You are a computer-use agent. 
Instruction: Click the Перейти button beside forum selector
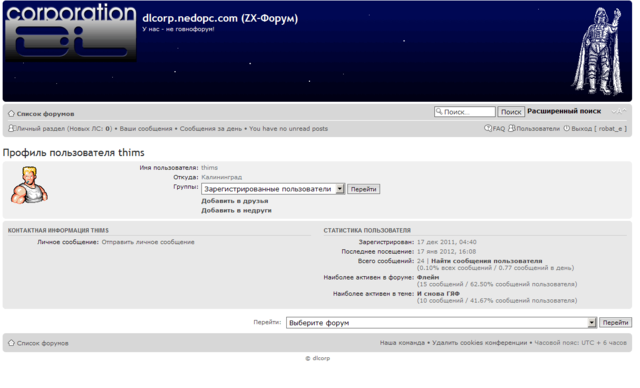click(615, 322)
